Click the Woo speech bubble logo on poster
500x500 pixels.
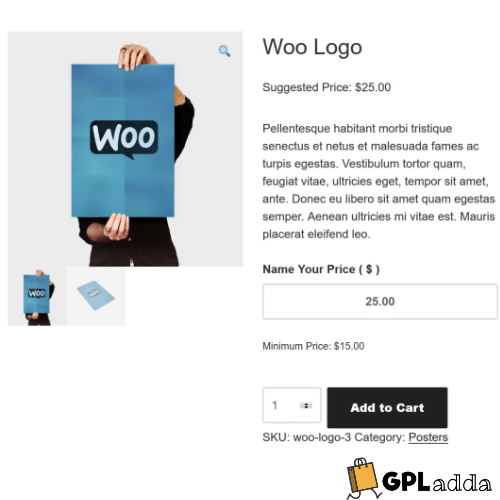pyautogui.click(x=124, y=139)
